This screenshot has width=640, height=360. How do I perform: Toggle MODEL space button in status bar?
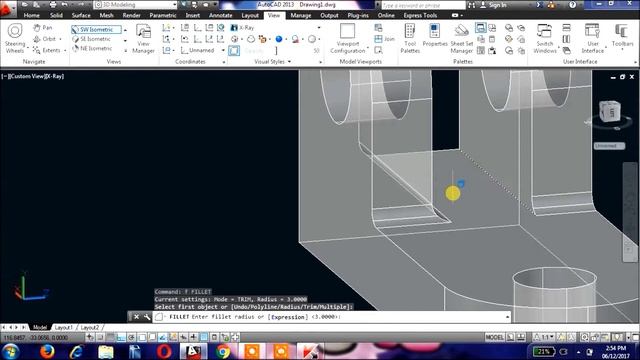[494, 337]
